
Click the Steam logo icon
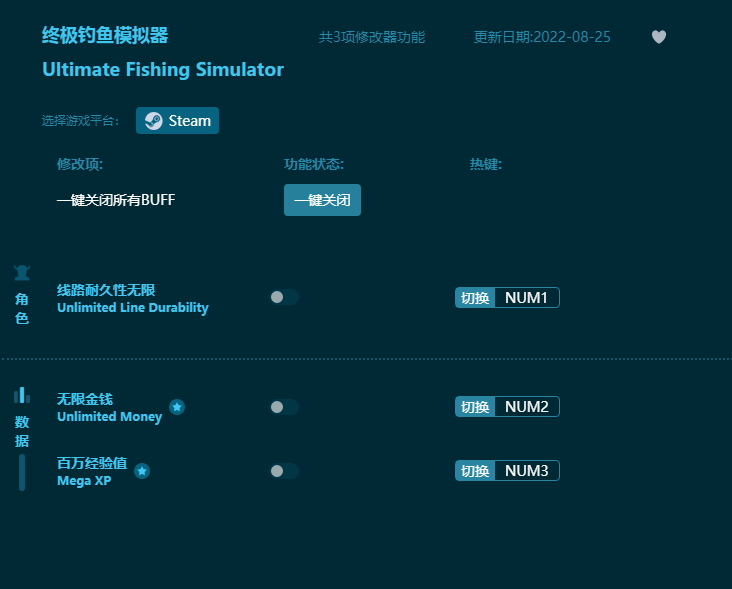click(154, 121)
